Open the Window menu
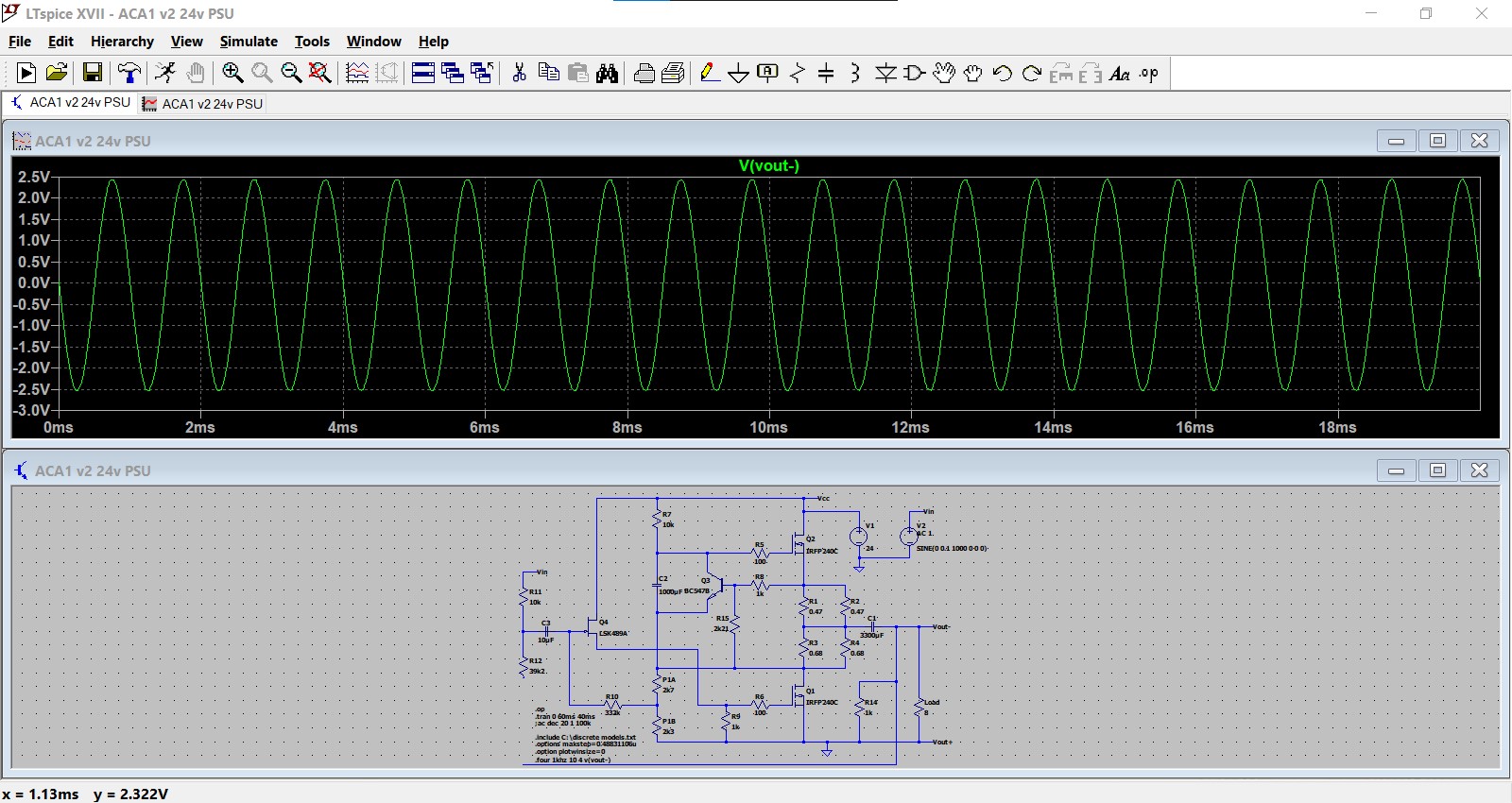The image size is (1512, 803). click(x=373, y=42)
